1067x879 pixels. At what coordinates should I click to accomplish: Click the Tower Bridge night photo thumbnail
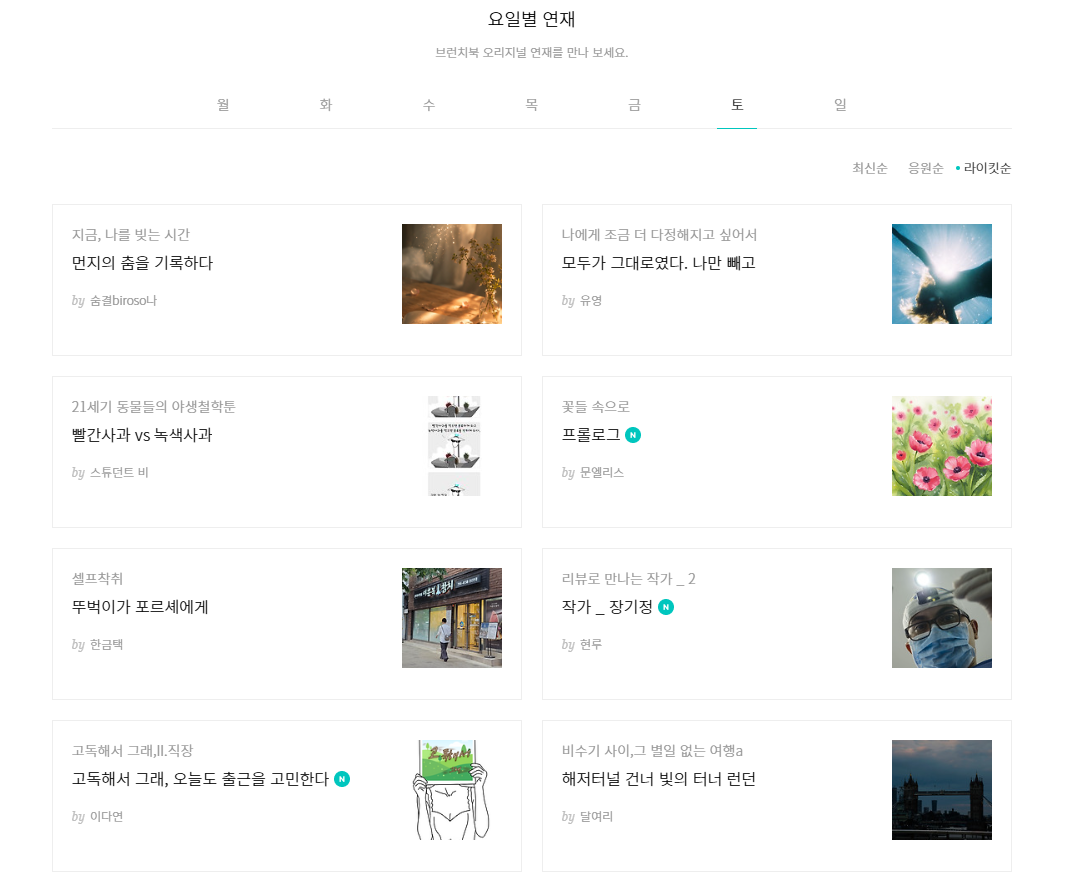pyautogui.click(x=942, y=790)
